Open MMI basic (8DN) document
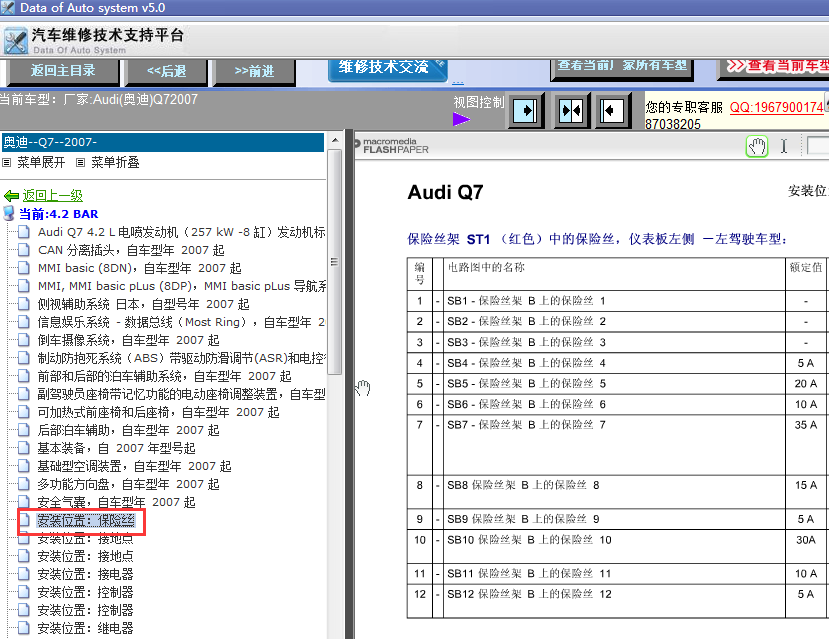Screen dimensions: 829x639 [140, 268]
